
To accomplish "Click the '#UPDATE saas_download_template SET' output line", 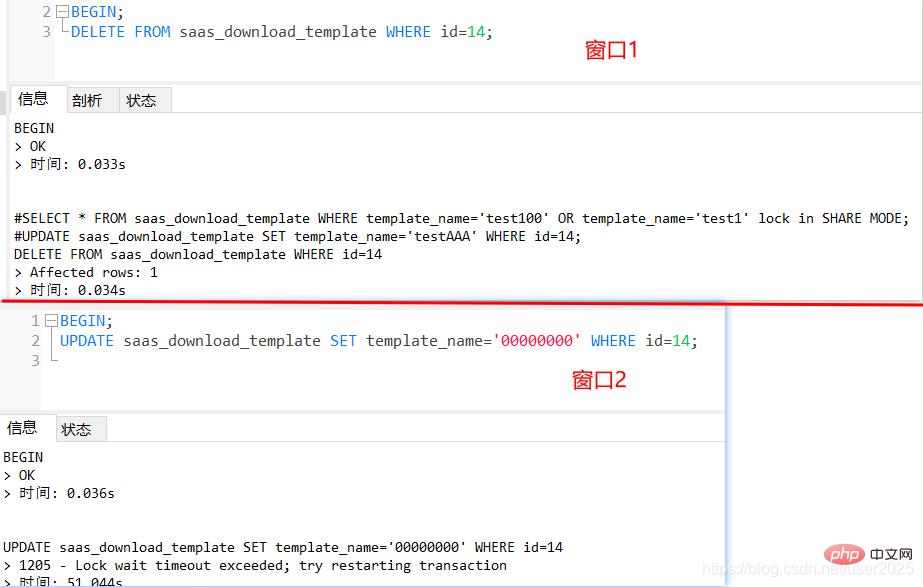I will point(297,237).
